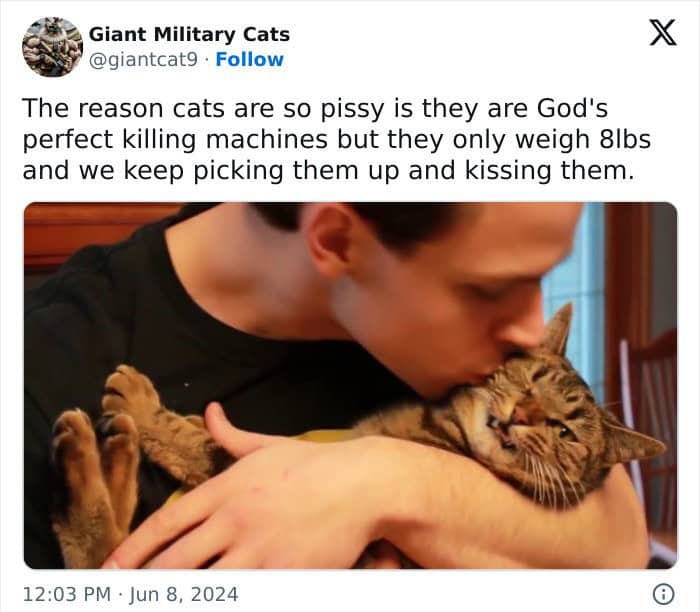Screen dimensions: 700x612
Task: Click the 12:03 PM Jun 8, 2024 timestamp
Action: tap(130, 594)
